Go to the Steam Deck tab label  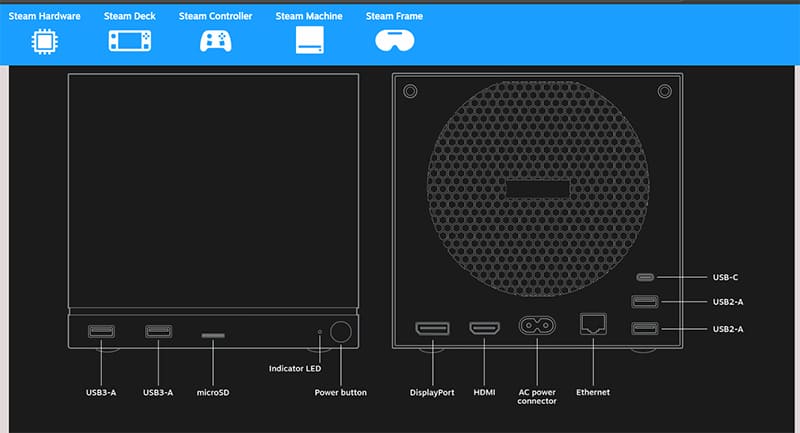pyautogui.click(x=130, y=16)
